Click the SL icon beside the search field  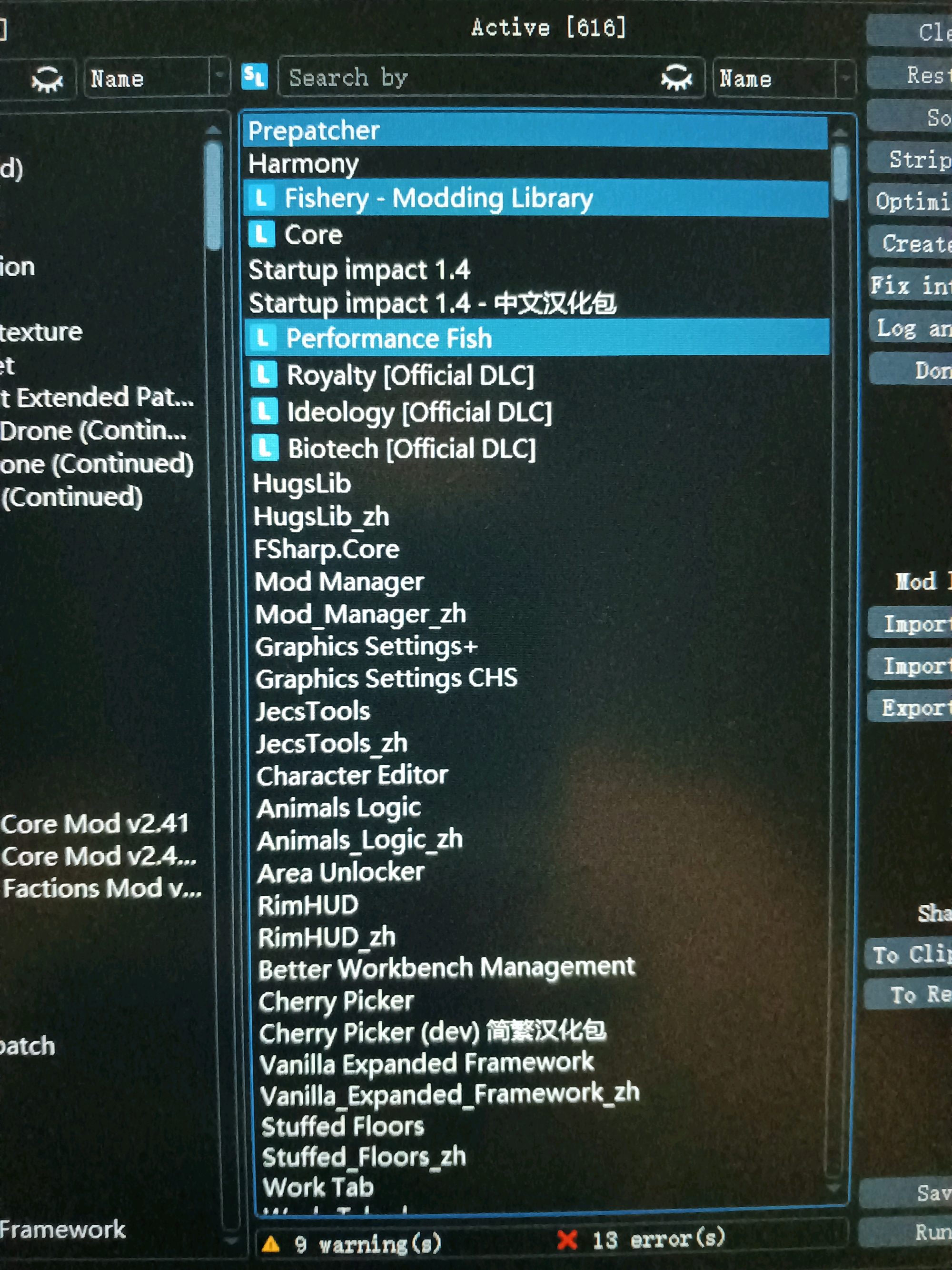tap(254, 76)
